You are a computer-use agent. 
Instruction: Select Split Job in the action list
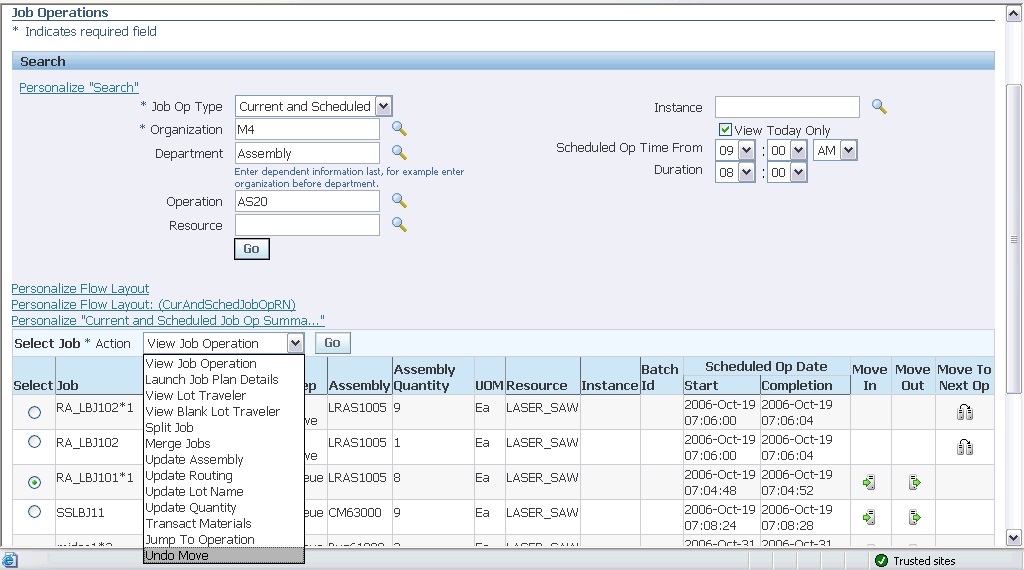click(169, 427)
